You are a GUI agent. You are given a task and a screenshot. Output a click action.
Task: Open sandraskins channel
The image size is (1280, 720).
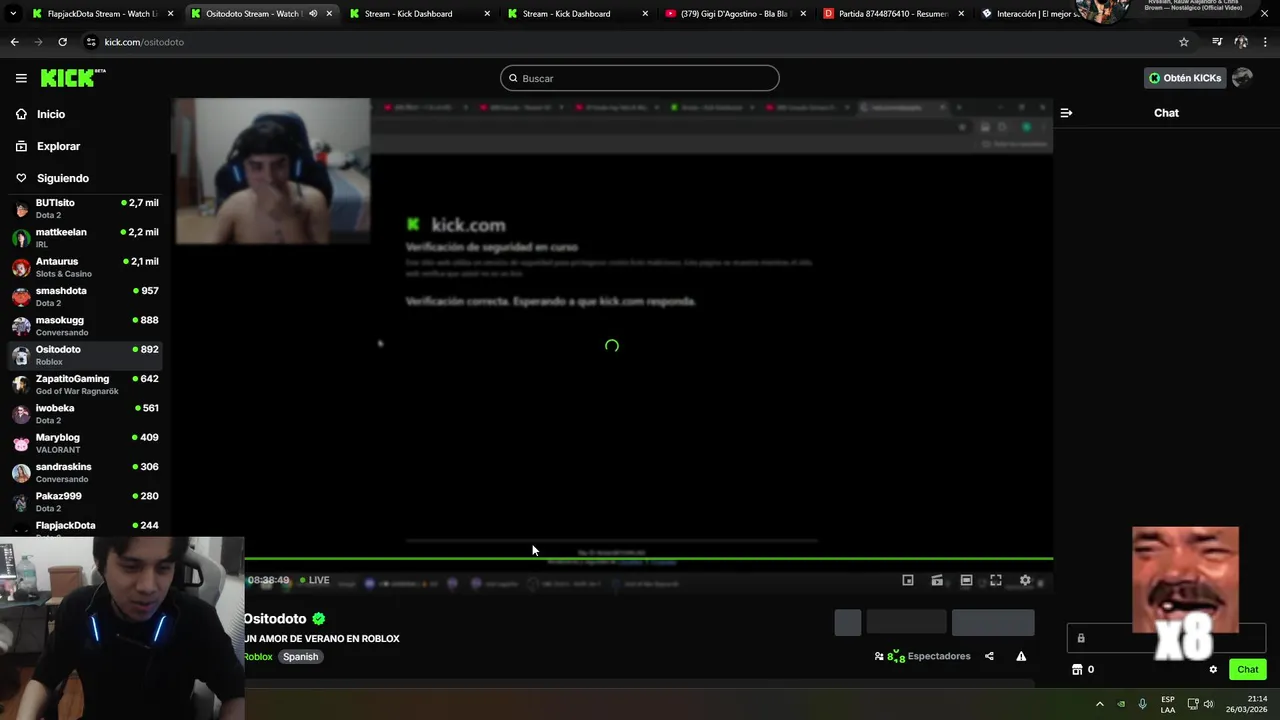coord(87,472)
